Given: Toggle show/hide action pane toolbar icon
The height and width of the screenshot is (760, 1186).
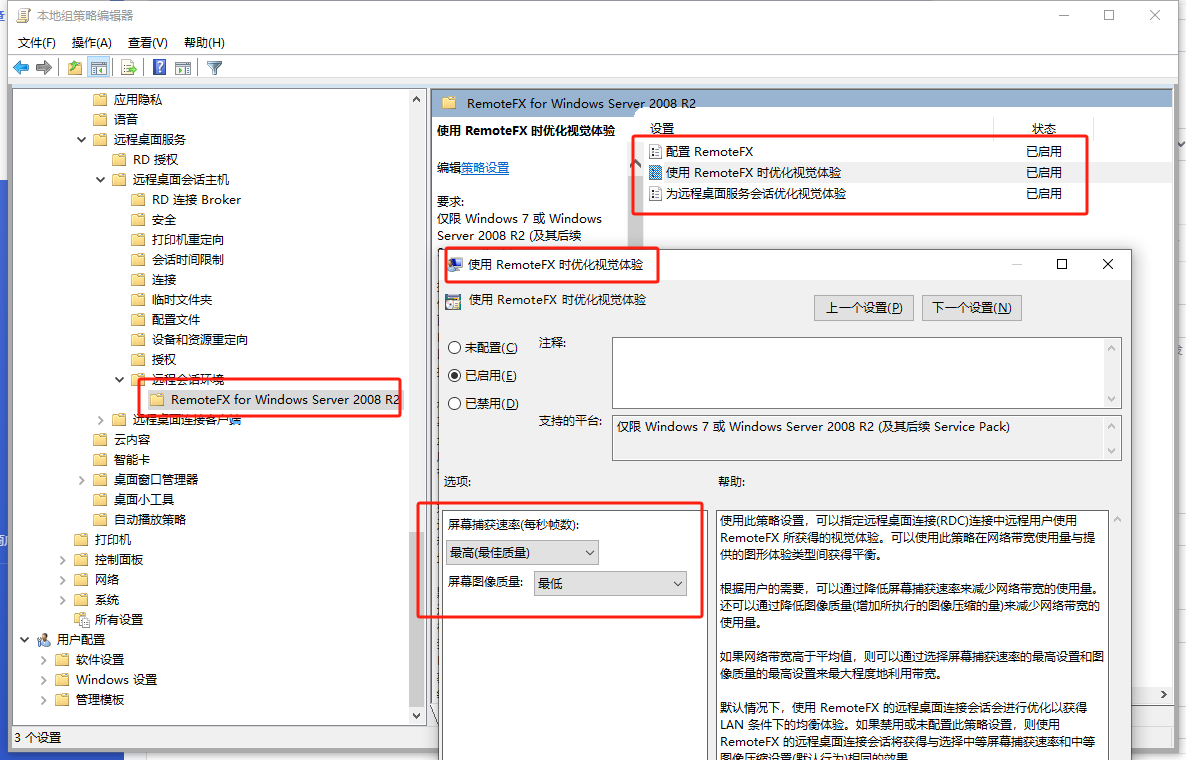Looking at the screenshot, I should (183, 68).
